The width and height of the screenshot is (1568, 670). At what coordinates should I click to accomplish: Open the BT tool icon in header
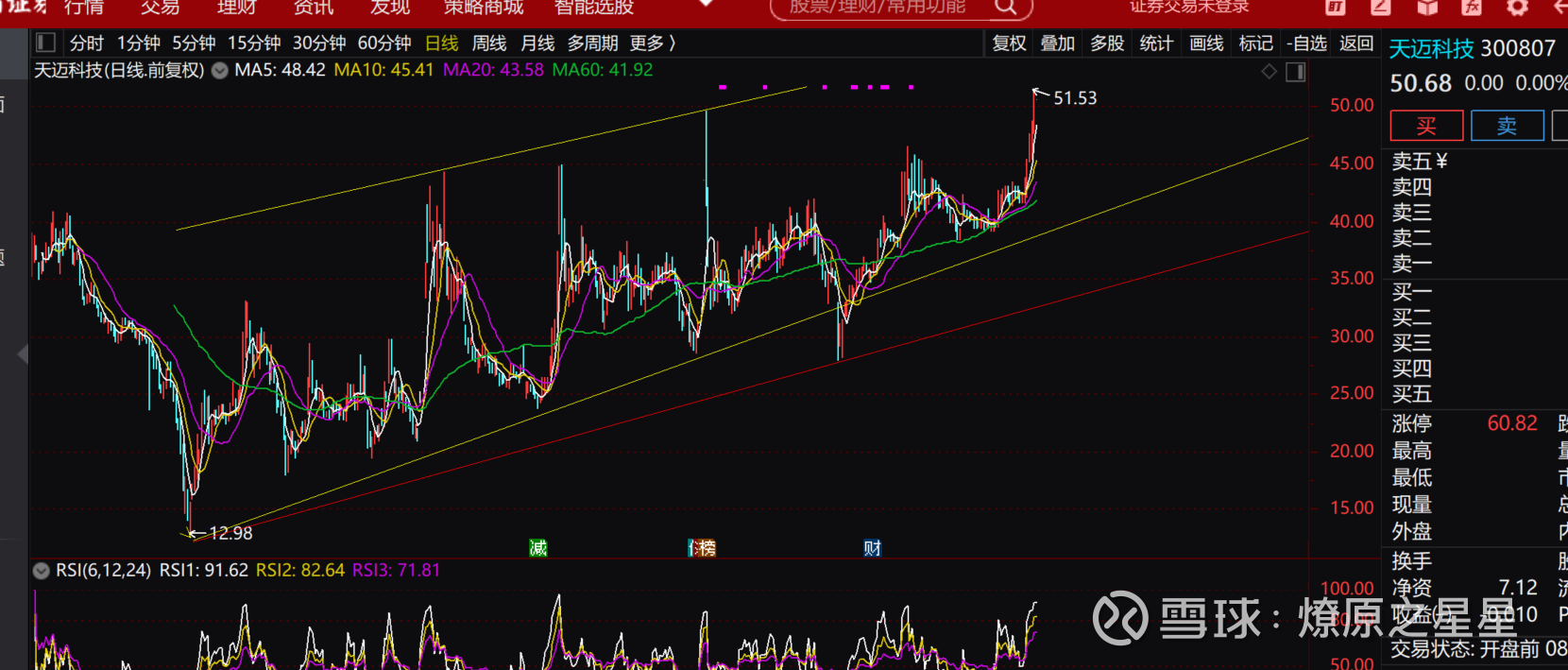1335,8
